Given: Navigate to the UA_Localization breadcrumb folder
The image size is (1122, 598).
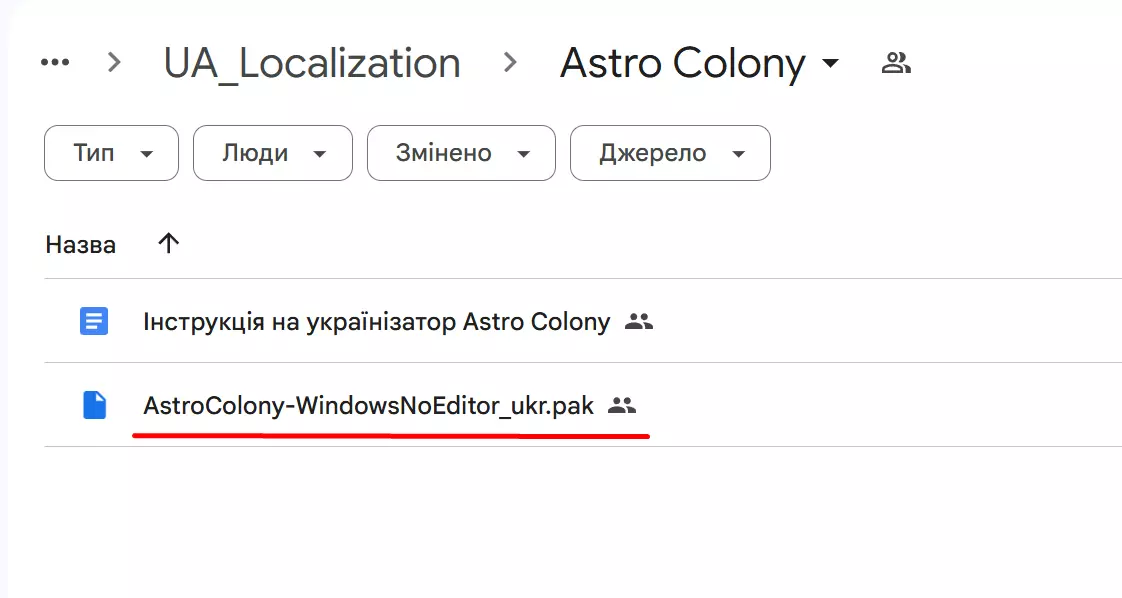Looking at the screenshot, I should tap(312, 63).
